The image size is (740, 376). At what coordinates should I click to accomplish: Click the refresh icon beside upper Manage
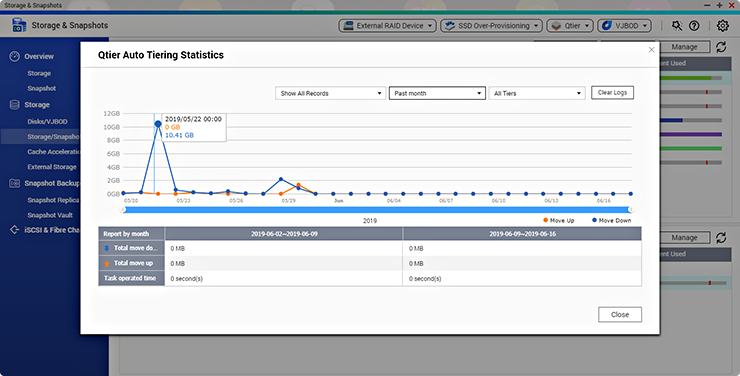[721, 47]
